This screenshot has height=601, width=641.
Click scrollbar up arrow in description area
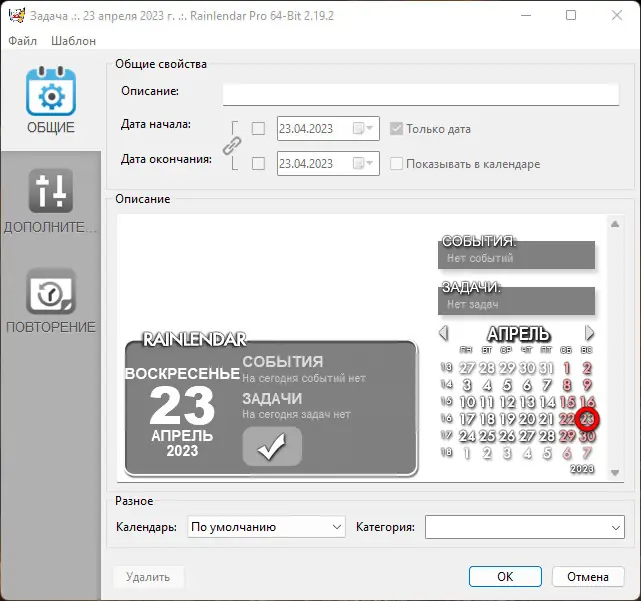[x=615, y=224]
